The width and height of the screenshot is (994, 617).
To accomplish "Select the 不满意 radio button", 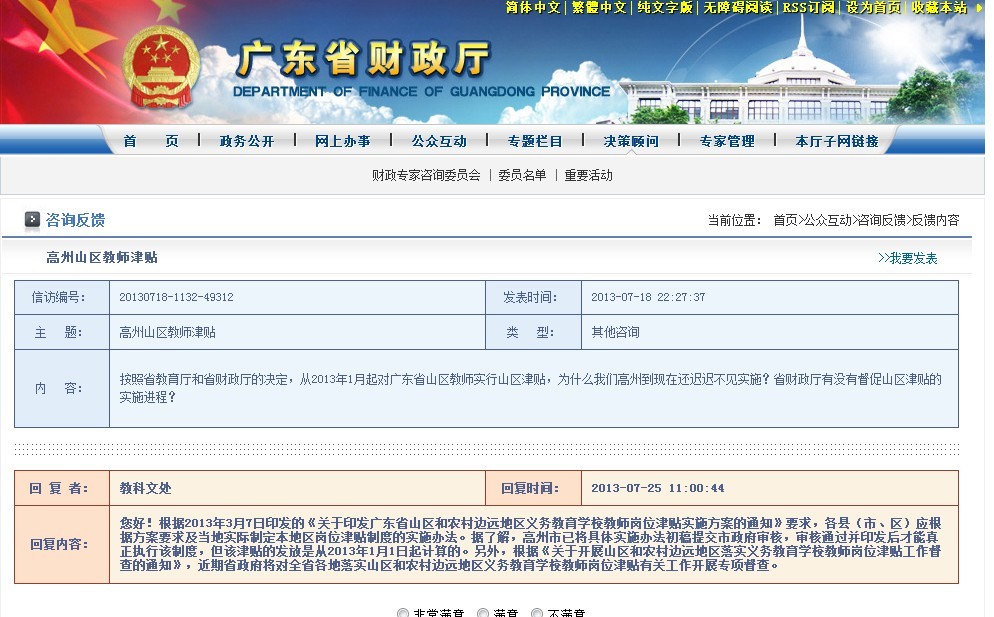I will 537,613.
